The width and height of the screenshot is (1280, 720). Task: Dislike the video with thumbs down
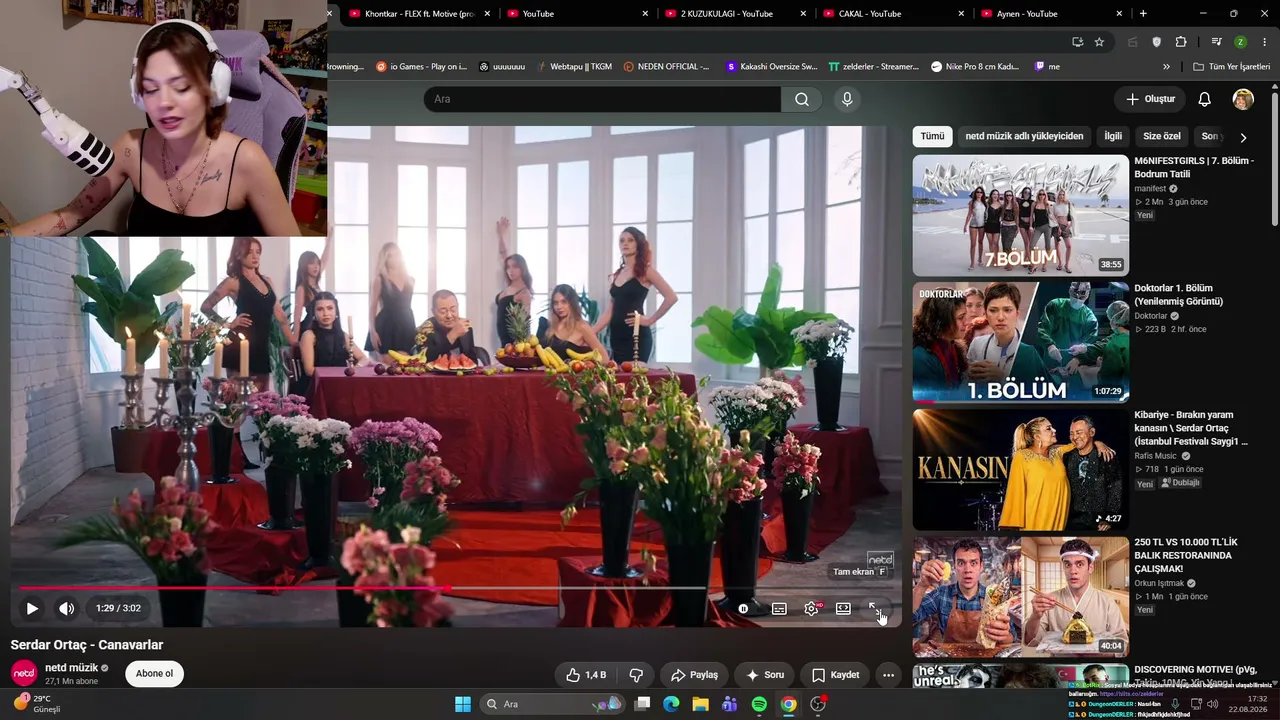(636, 675)
